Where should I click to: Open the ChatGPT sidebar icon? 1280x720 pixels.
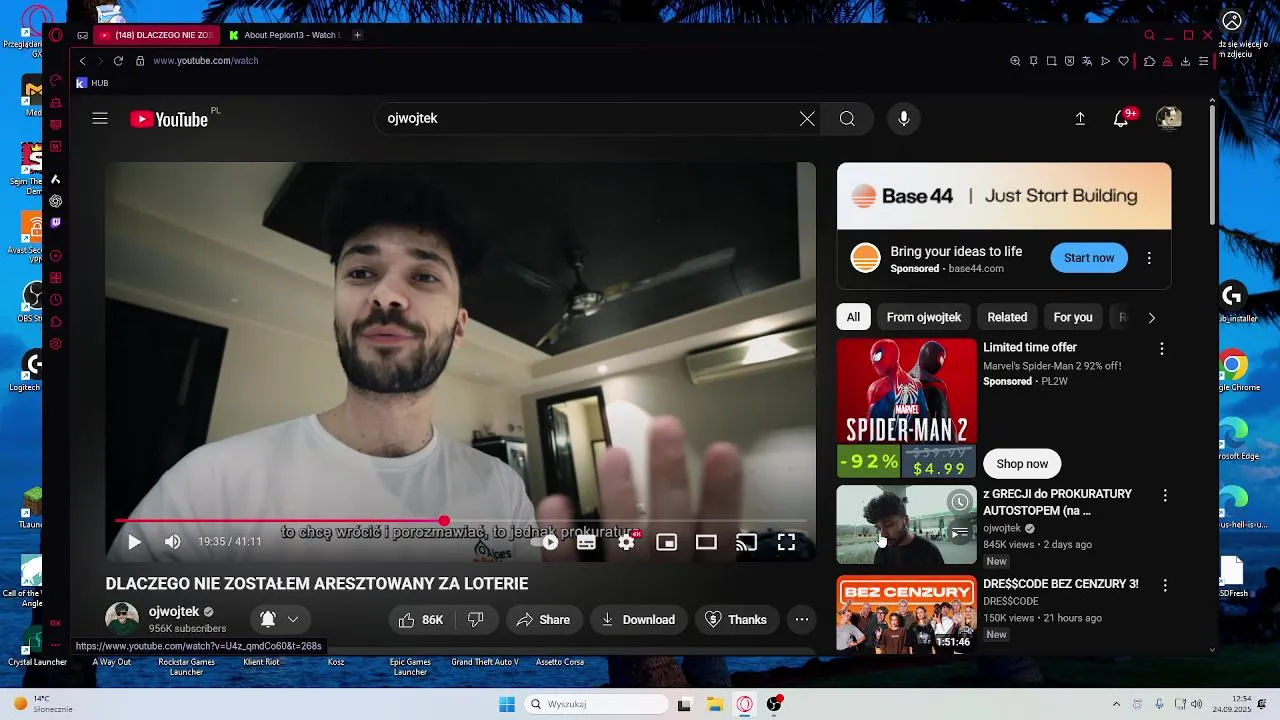click(x=56, y=201)
